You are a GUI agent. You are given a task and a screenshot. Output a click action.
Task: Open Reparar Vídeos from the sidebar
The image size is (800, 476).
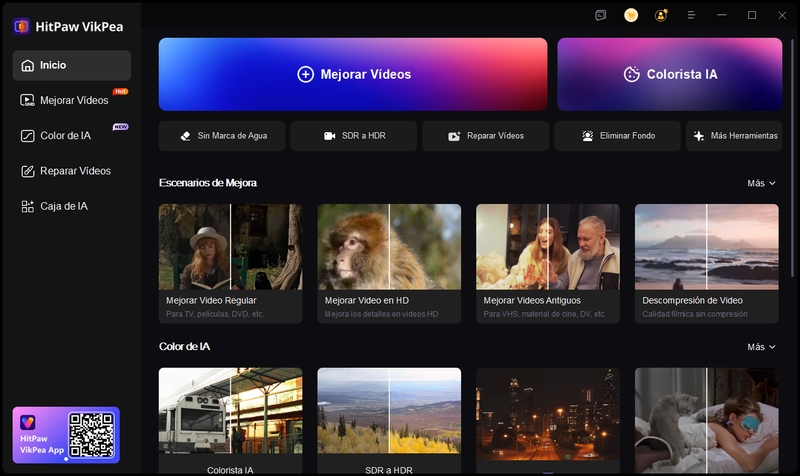[x=72, y=171]
